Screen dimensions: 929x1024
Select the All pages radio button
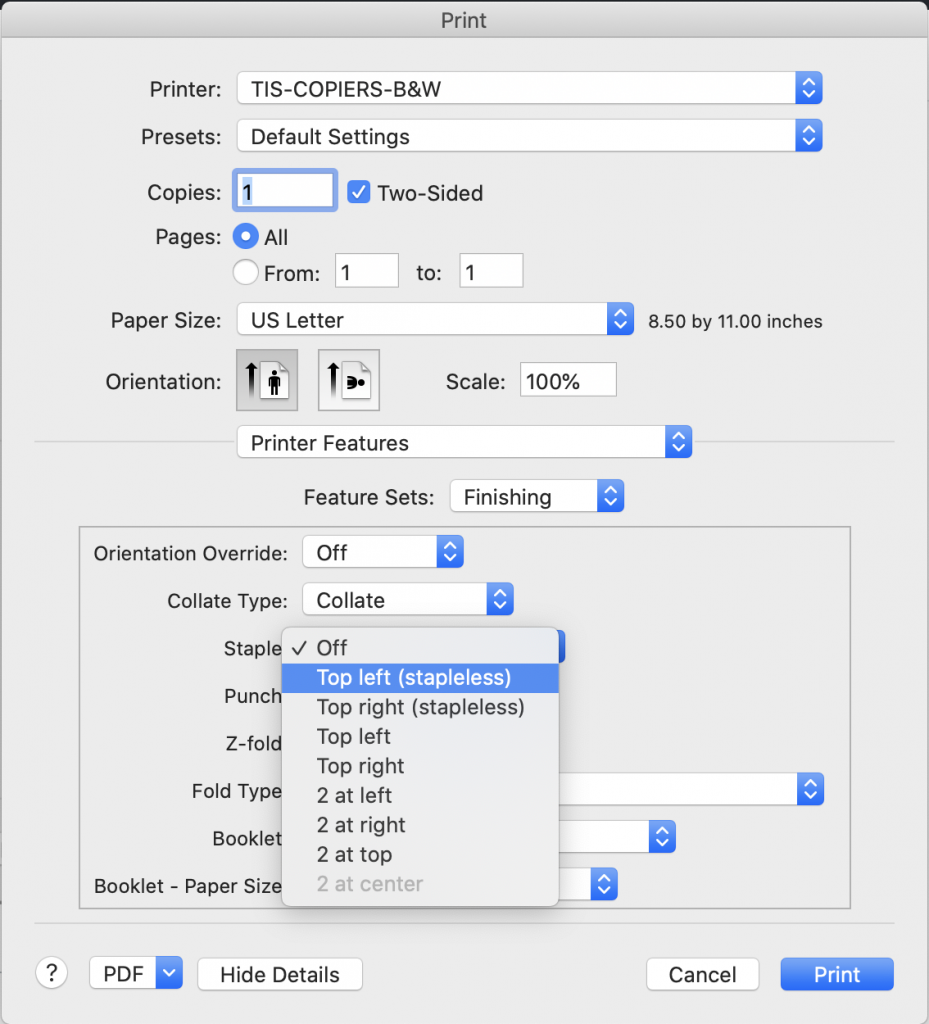pos(244,237)
